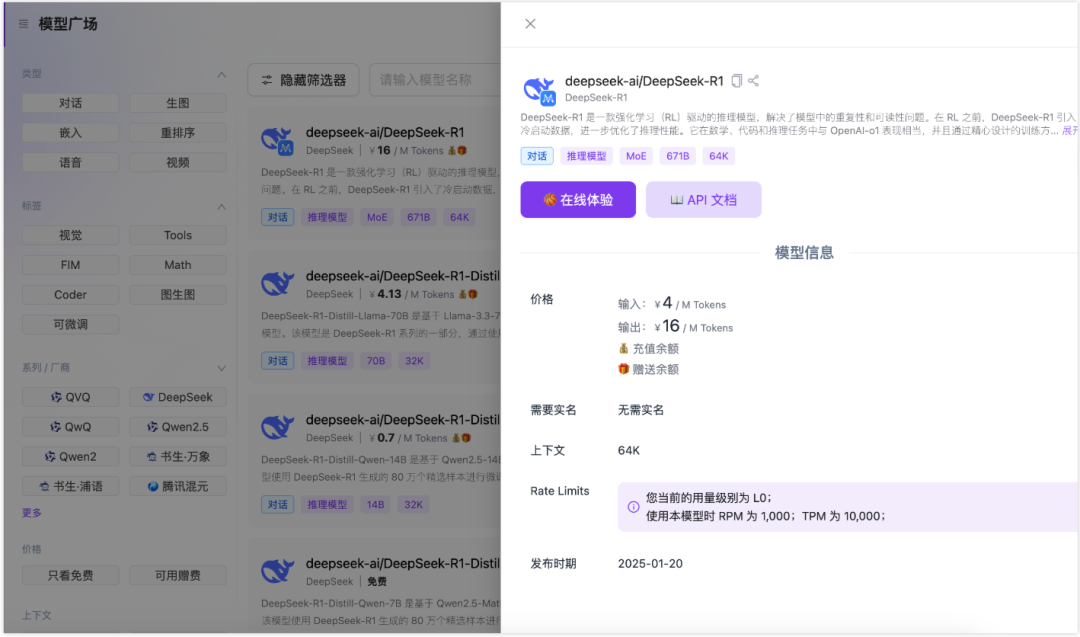Click 64K tag in detail panel
The height and width of the screenshot is (637, 1080).
tap(718, 156)
